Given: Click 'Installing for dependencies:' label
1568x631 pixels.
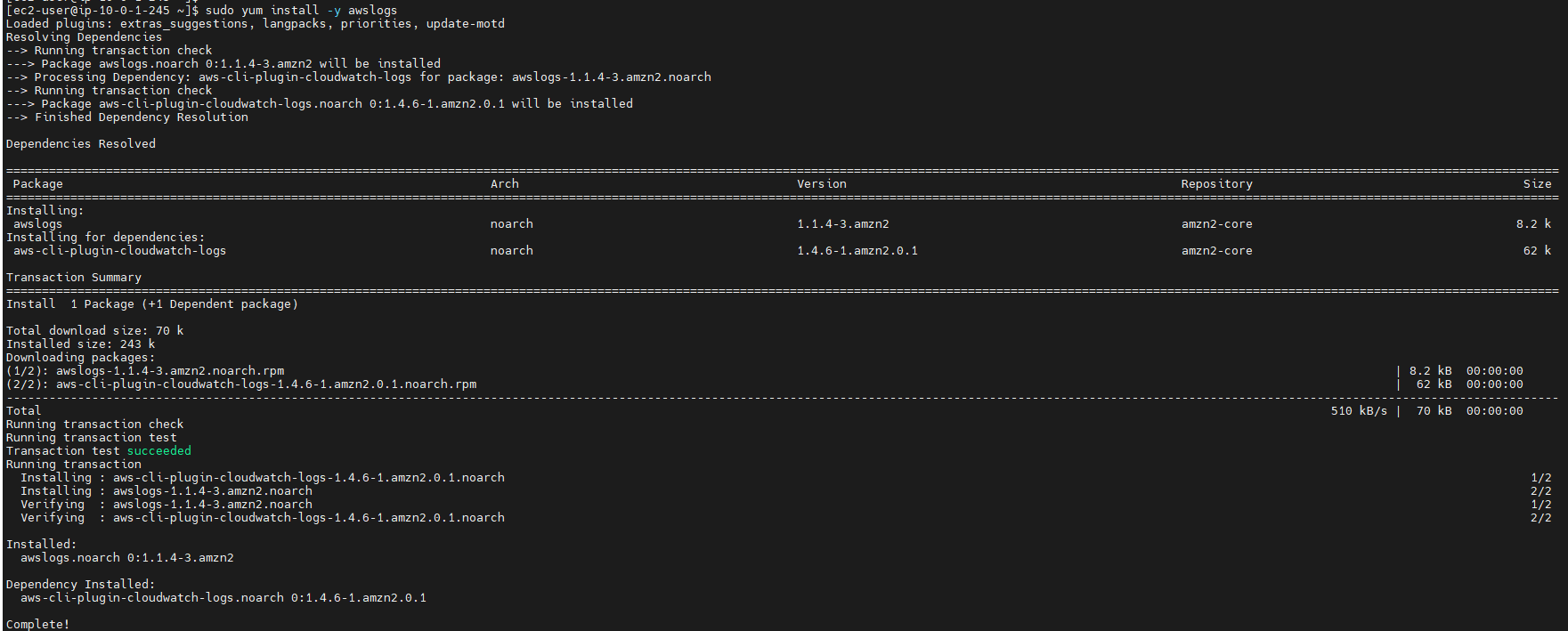Looking at the screenshot, I should coord(106,238).
